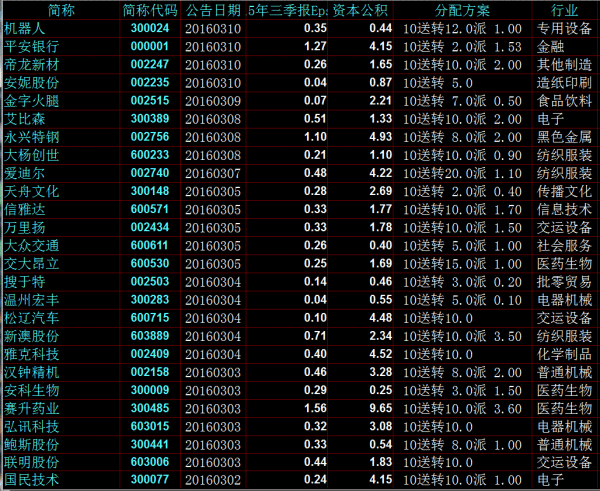Select stock name 新澳股份

tap(31, 336)
